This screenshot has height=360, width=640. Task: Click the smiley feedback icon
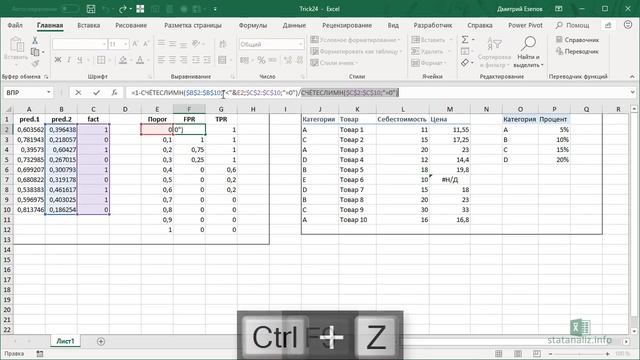tap(628, 25)
